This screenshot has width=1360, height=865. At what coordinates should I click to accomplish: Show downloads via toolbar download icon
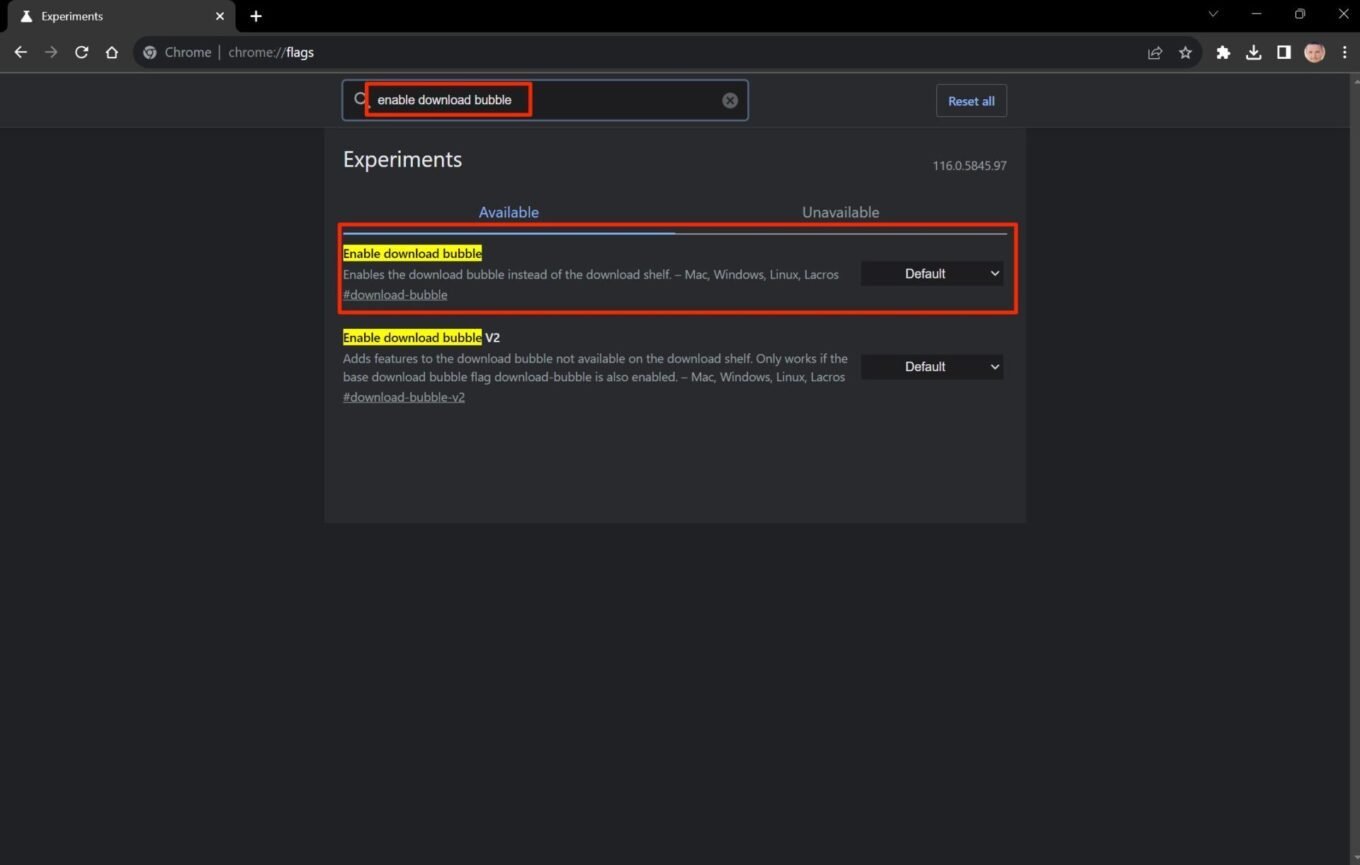coord(1253,53)
